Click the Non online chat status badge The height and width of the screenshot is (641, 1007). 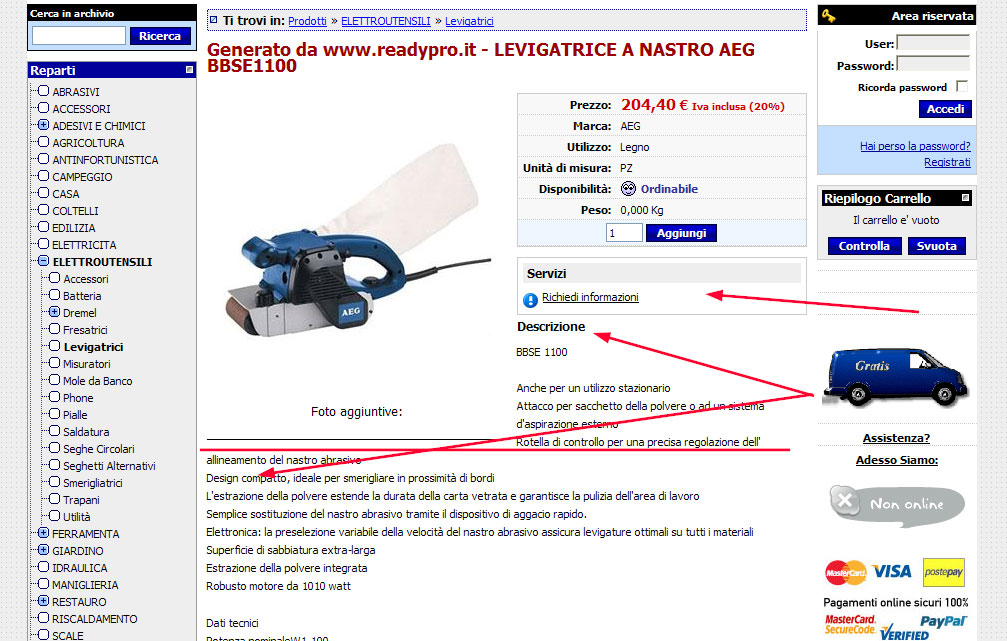tap(897, 505)
